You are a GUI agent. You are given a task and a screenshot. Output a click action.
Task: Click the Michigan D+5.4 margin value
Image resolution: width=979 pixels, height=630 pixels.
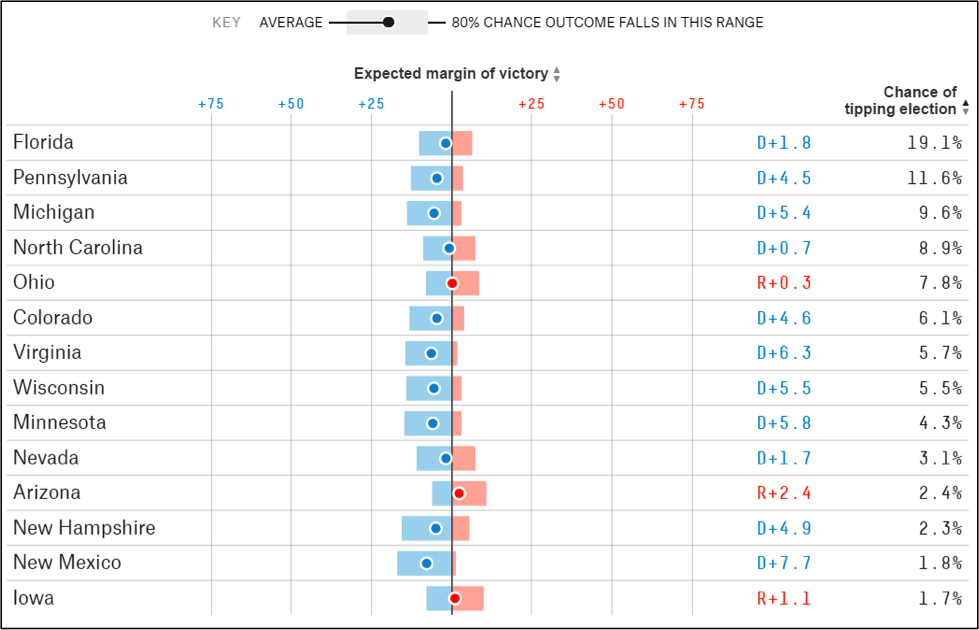[784, 213]
